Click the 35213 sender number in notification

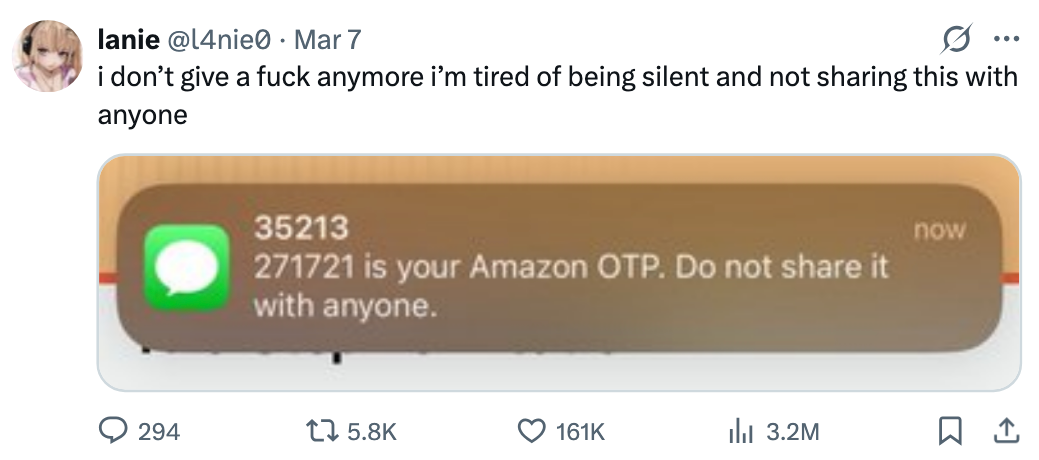302,229
